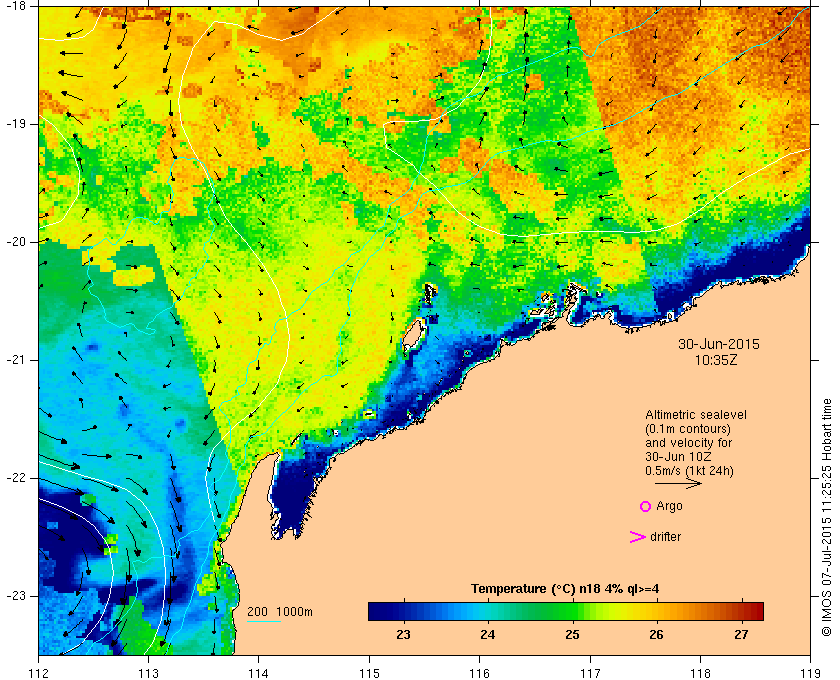Click the velocity scale arrow in legend
Viewport: 840px width, 680px height.
pyautogui.click(x=678, y=484)
